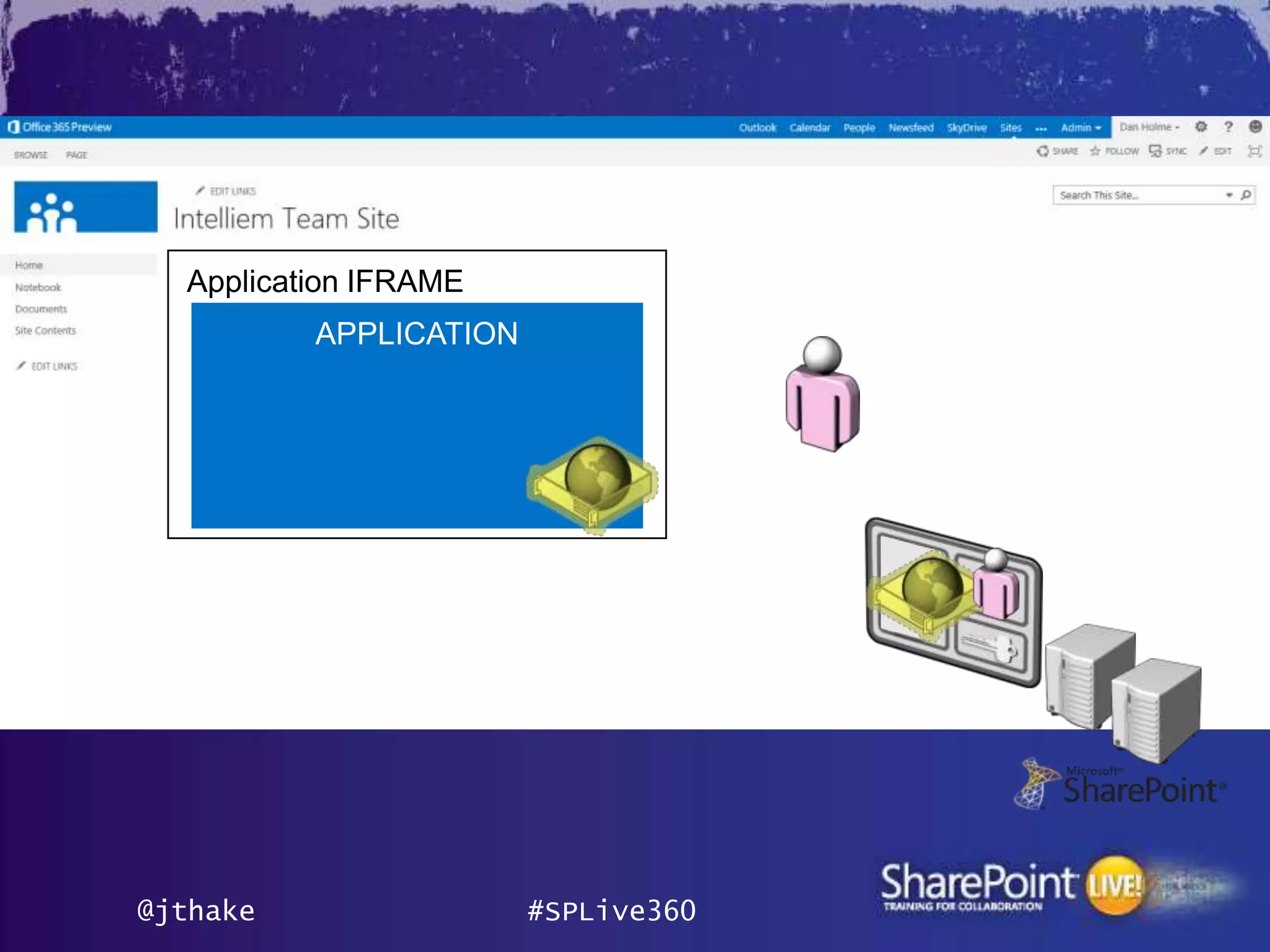Go to Newsfeed
1270x952 pixels.
tap(911, 128)
